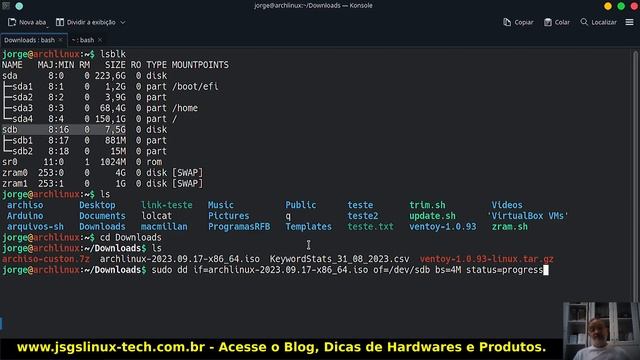
Task: Click the sdb1 881M partition line
Action: click(84, 140)
